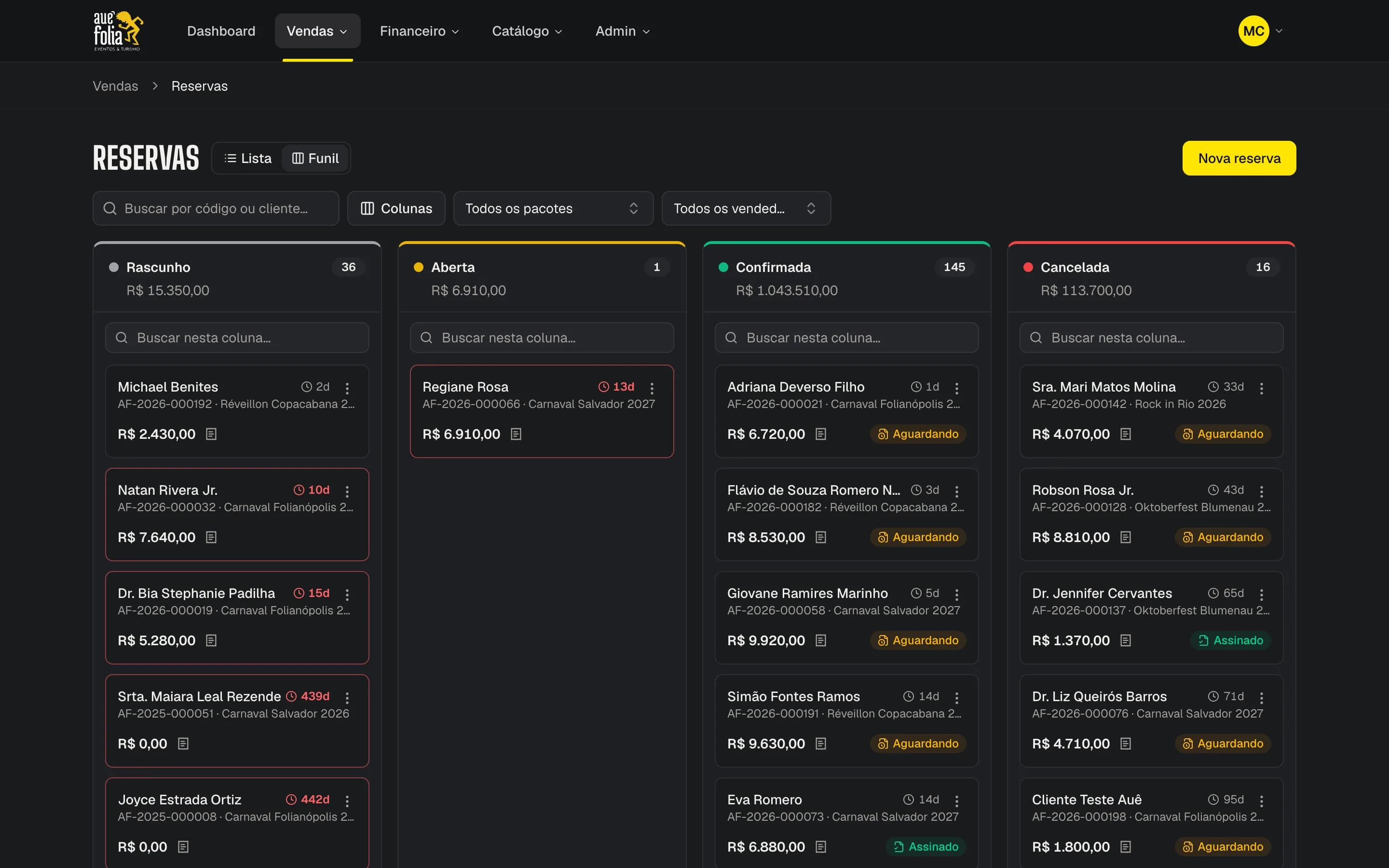Select the Funil view toggle
The height and width of the screenshot is (868, 1389).
coord(315,159)
